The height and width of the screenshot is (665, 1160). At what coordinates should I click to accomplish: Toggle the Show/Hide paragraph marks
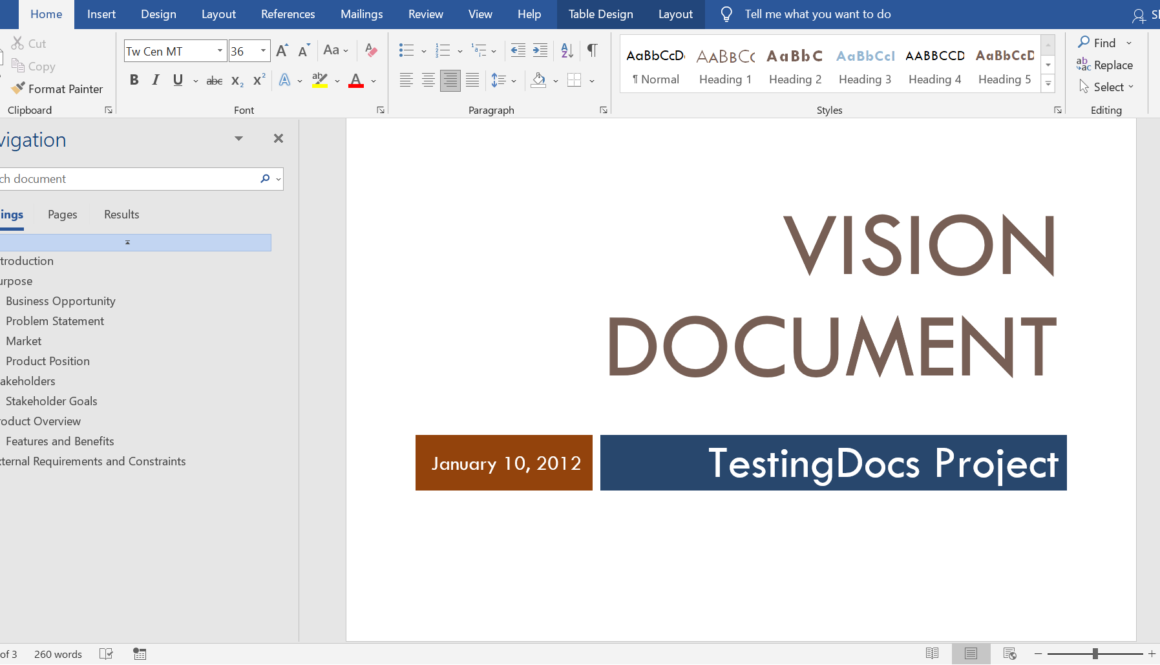(593, 48)
